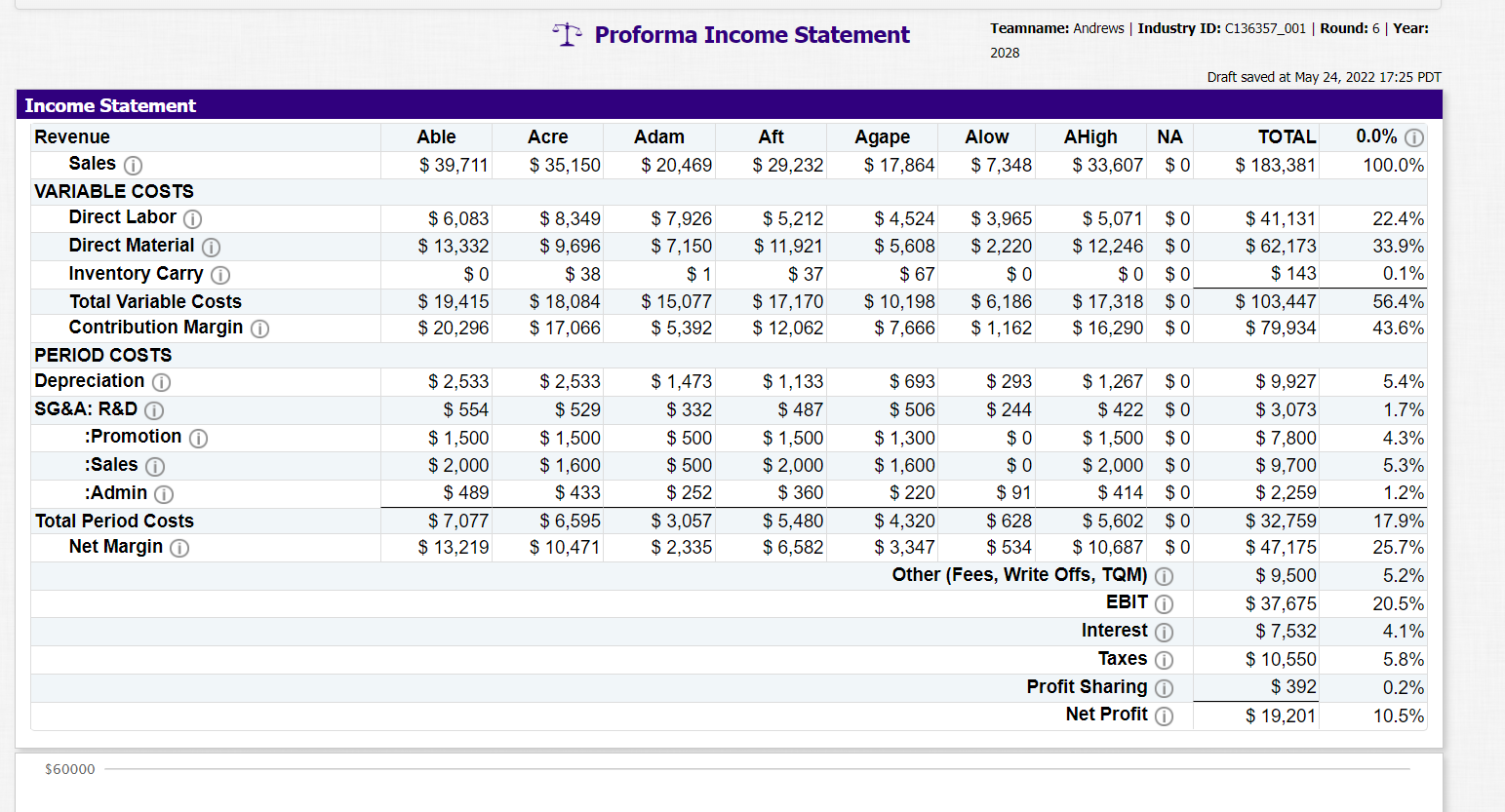The image size is (1505, 812).
Task: Click the Revenue row heading
Action: pos(72,136)
